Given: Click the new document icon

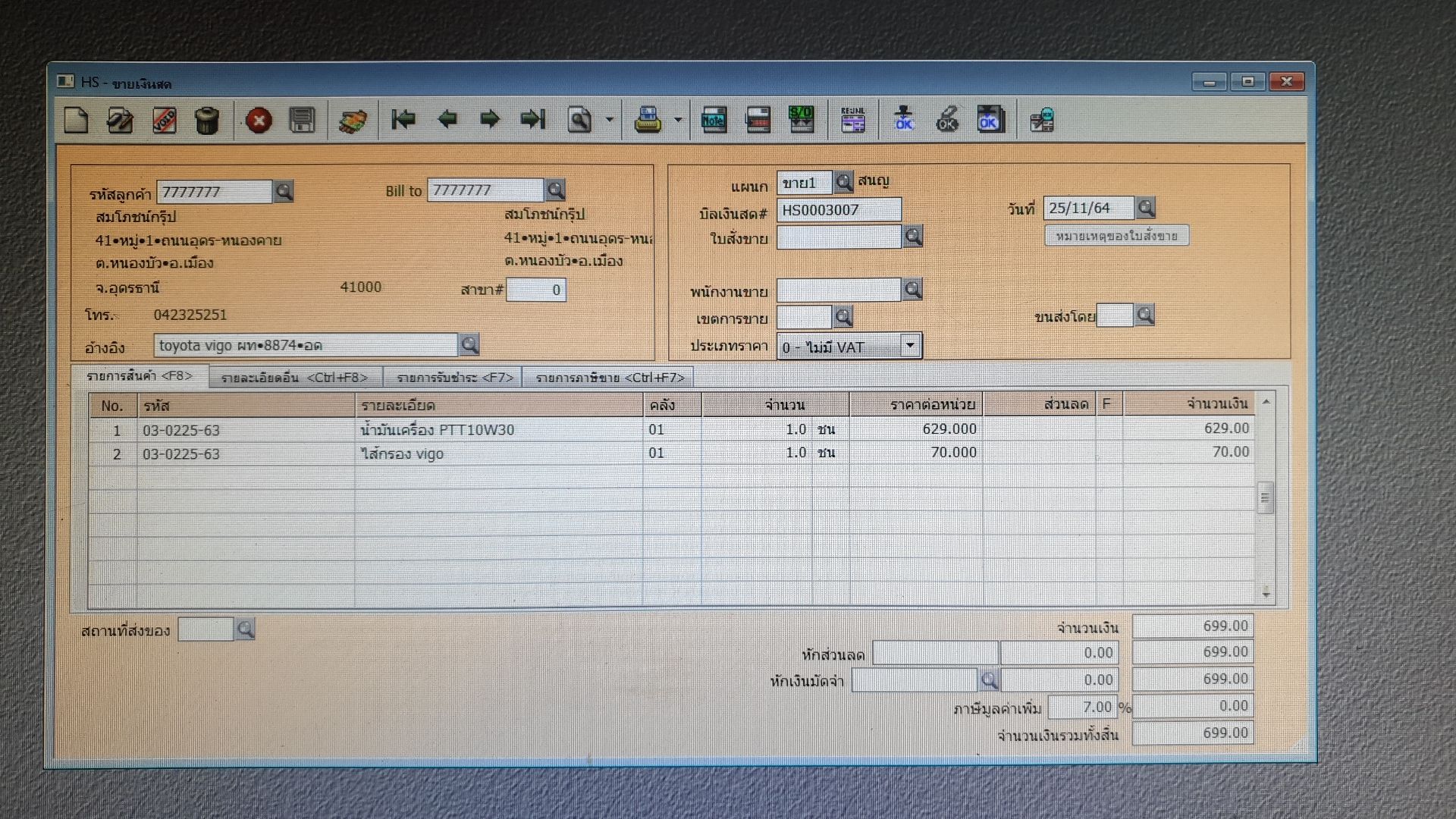Looking at the screenshot, I should pyautogui.click(x=77, y=120).
